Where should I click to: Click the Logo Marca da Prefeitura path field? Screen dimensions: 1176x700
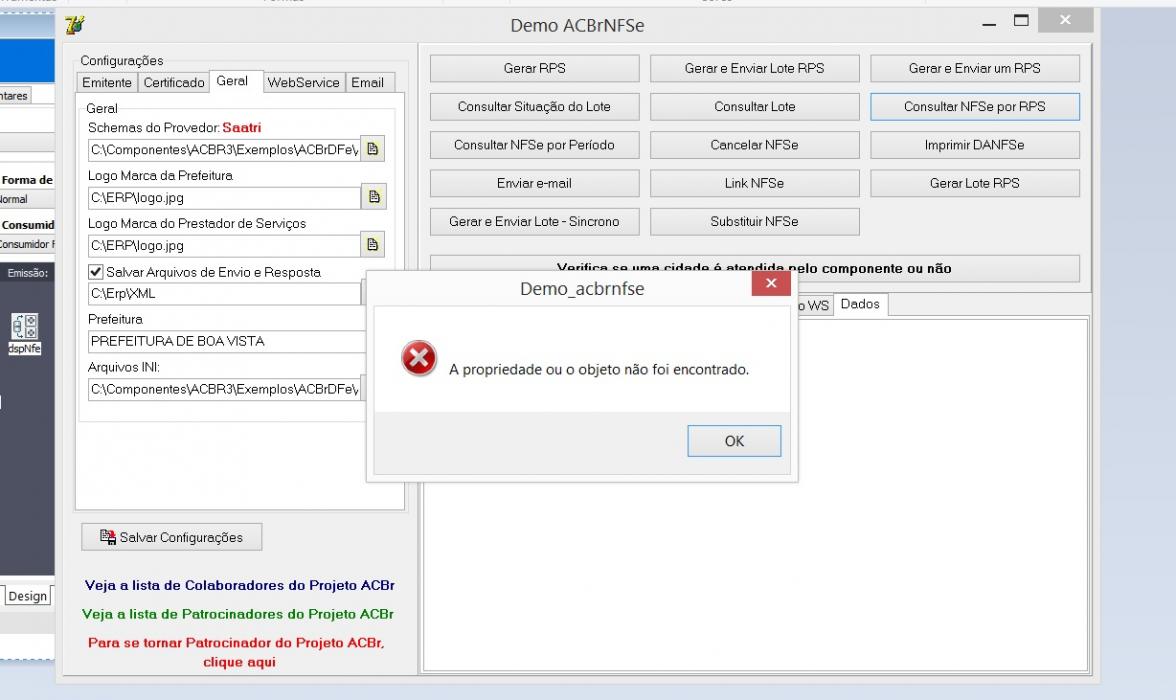[x=224, y=197]
